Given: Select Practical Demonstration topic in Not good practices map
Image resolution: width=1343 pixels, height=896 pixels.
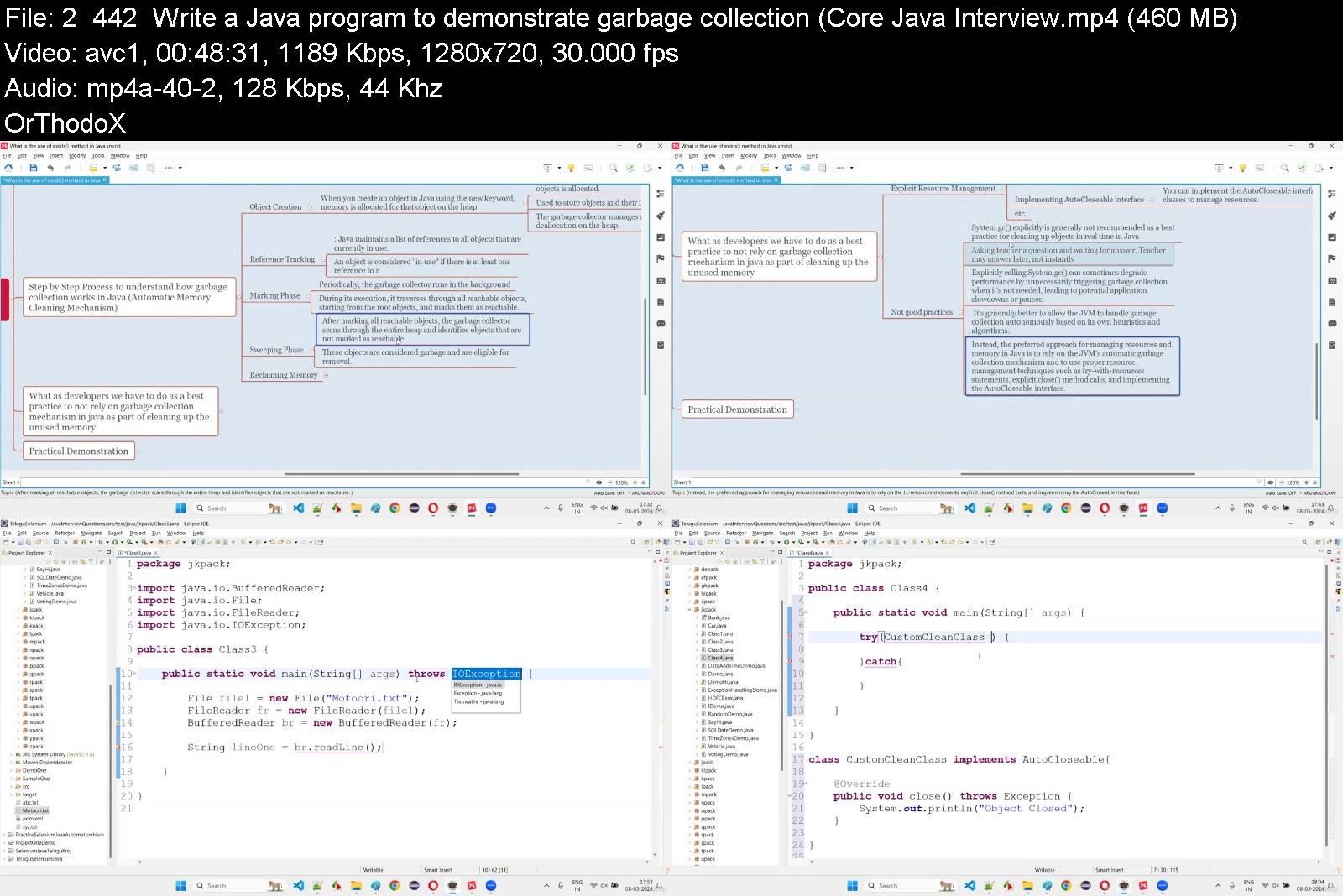Looking at the screenshot, I should (737, 409).
